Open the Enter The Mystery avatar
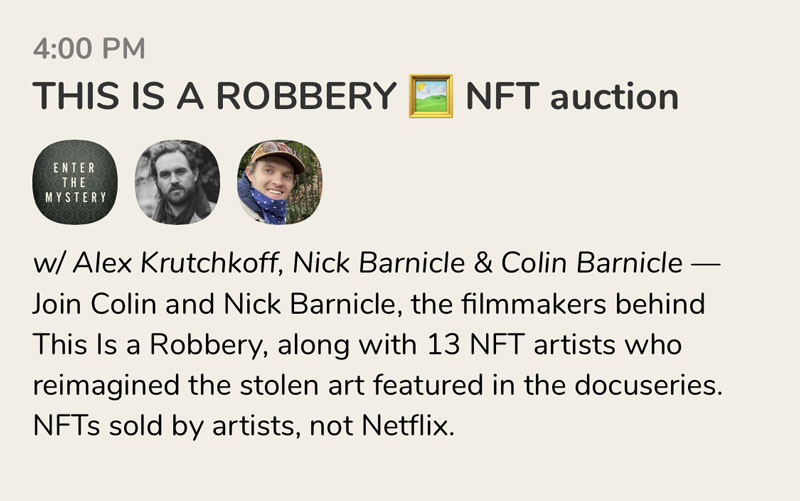The height and width of the screenshot is (501, 800). (75, 182)
